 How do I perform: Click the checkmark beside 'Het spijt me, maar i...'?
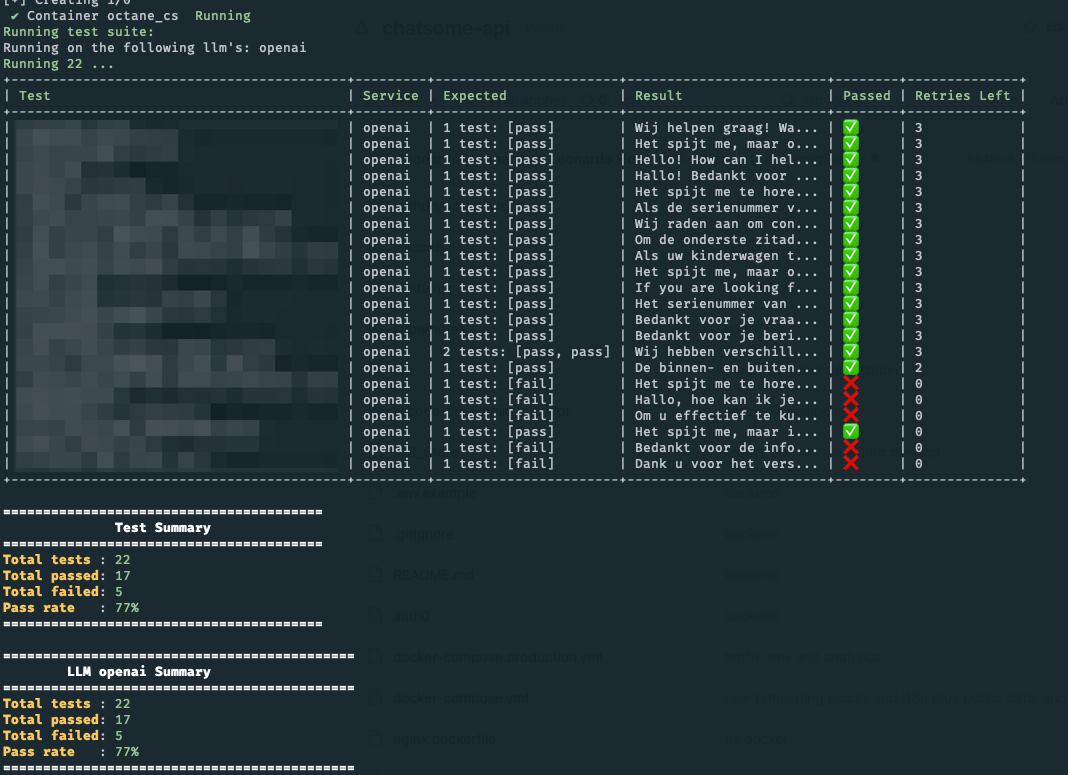pyautogui.click(x=851, y=431)
